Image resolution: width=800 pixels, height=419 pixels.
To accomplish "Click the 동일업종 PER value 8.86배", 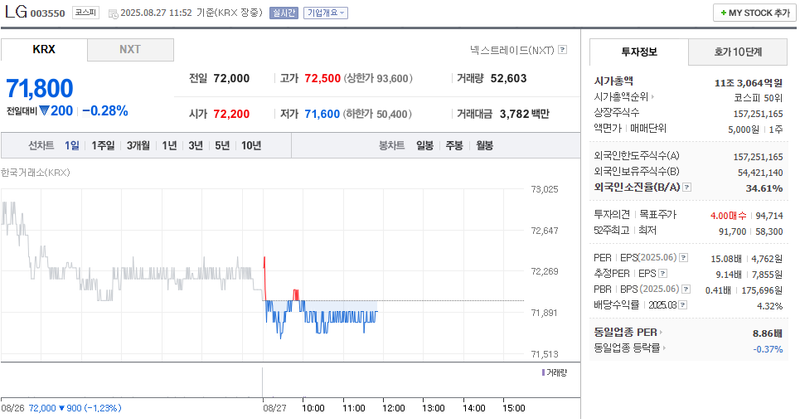I will (x=767, y=334).
